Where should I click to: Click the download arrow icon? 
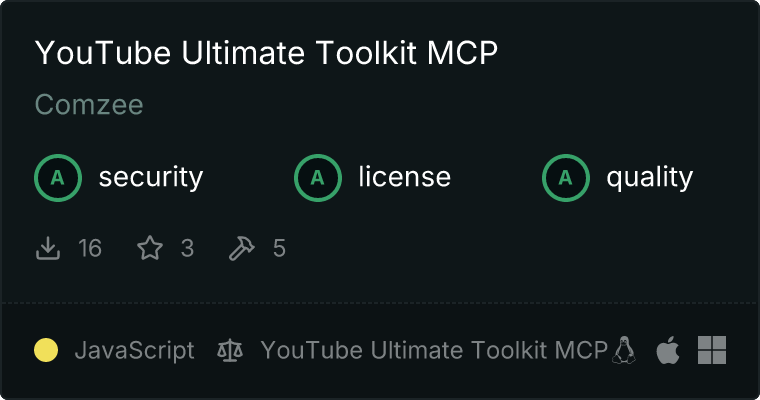pos(48,248)
